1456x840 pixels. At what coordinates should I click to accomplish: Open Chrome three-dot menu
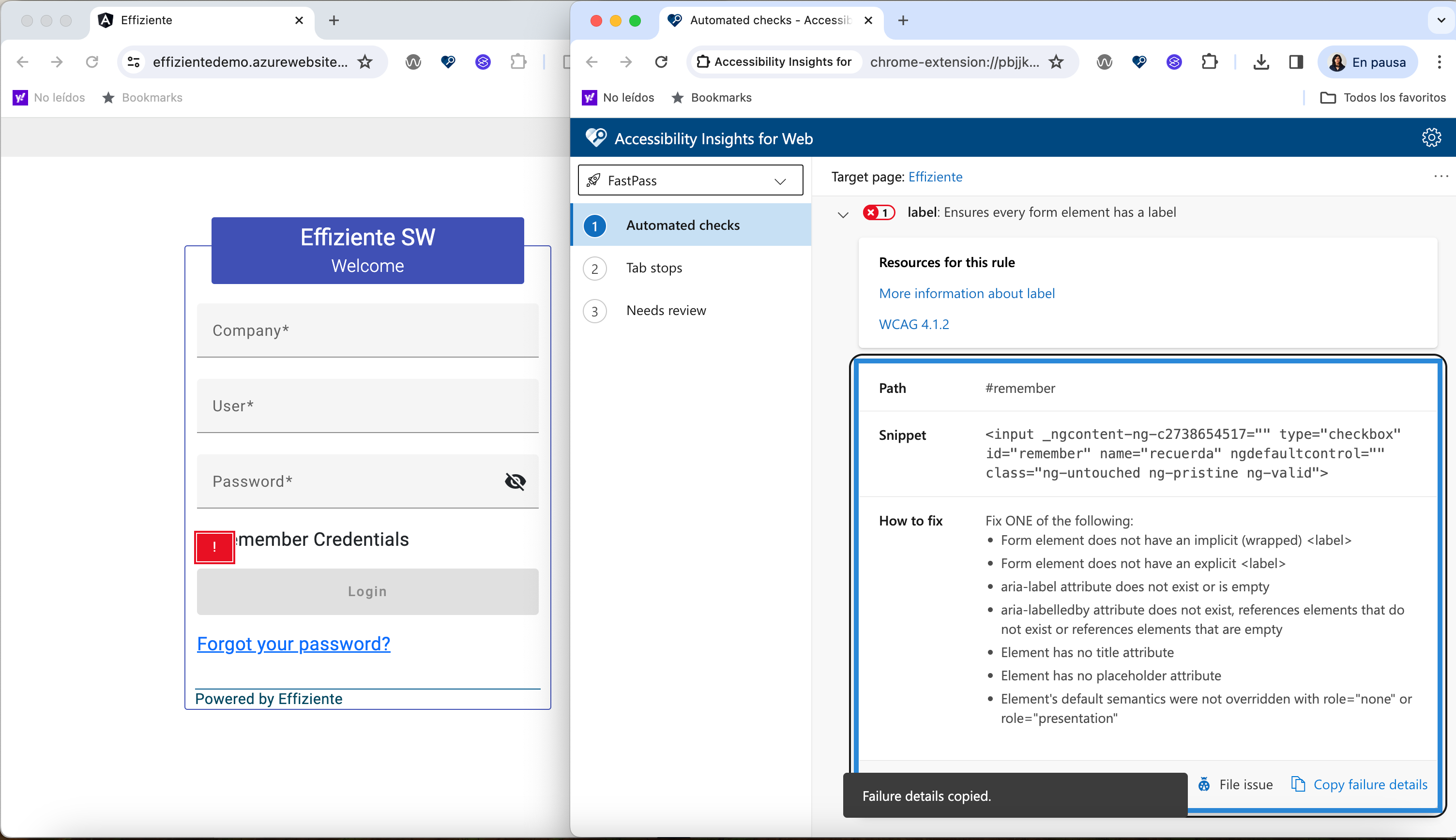(x=1439, y=62)
